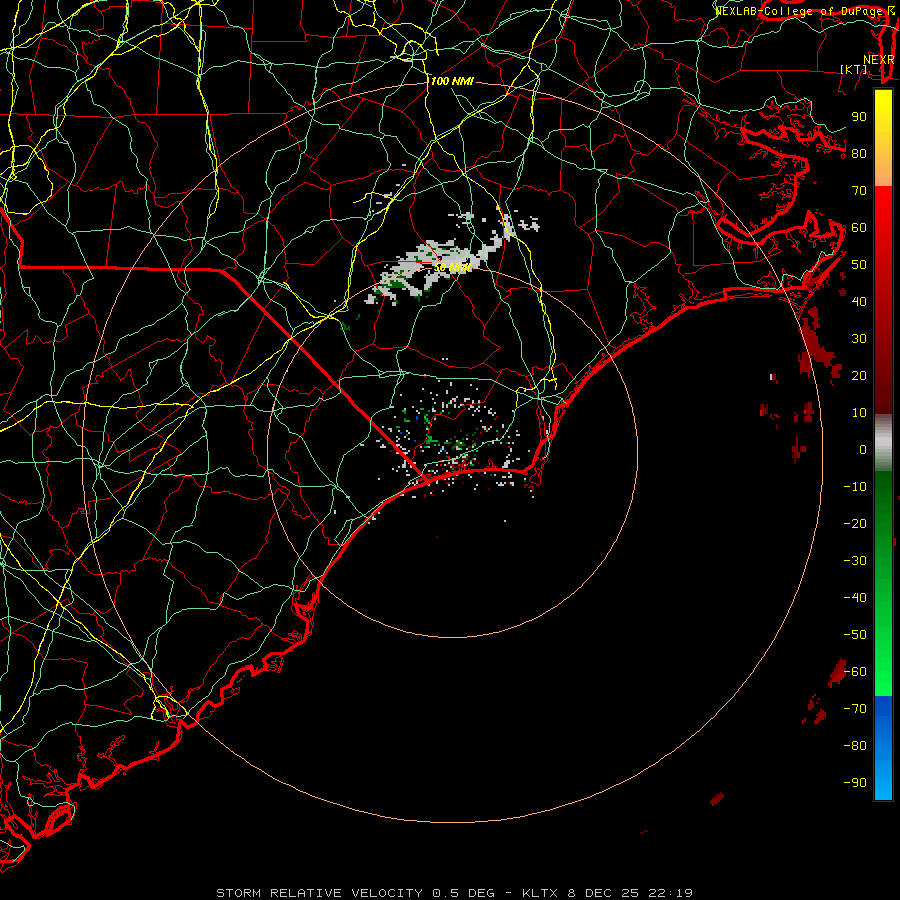Viewport: 900px width, 900px height.
Task: Click the 80 value on the velocity scale
Action: coord(859,153)
